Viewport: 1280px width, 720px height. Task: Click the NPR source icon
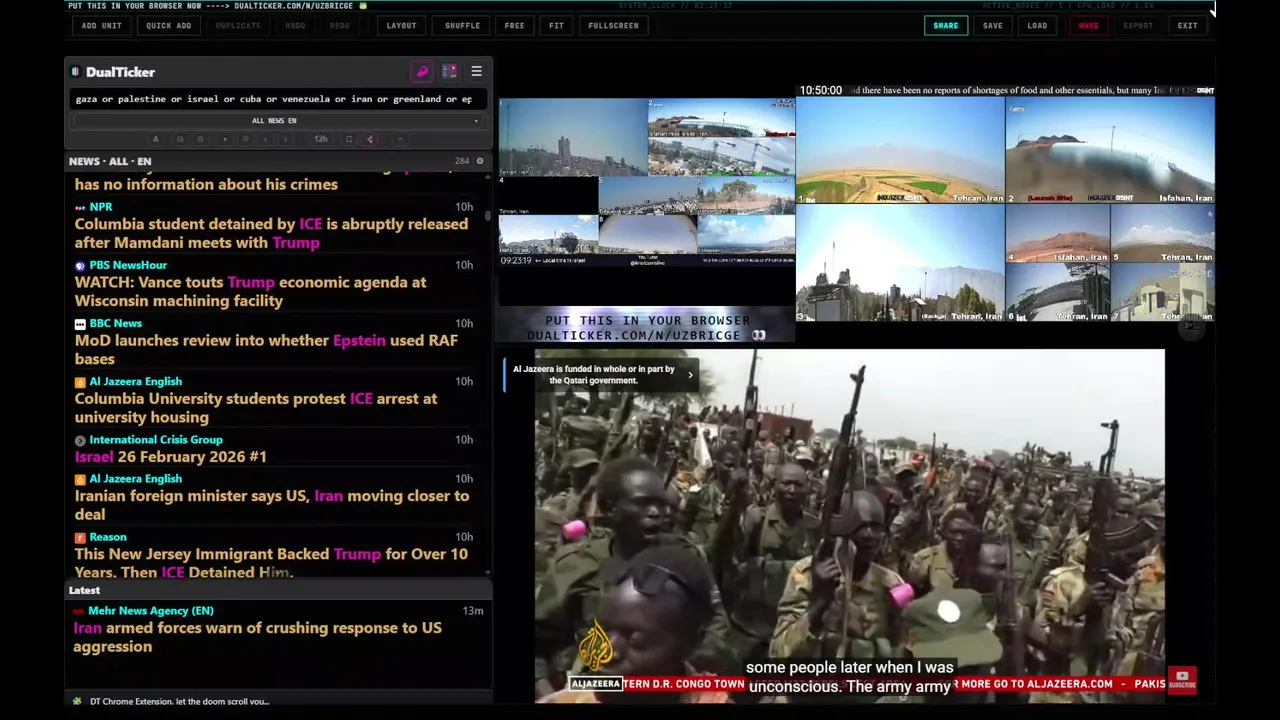click(80, 207)
